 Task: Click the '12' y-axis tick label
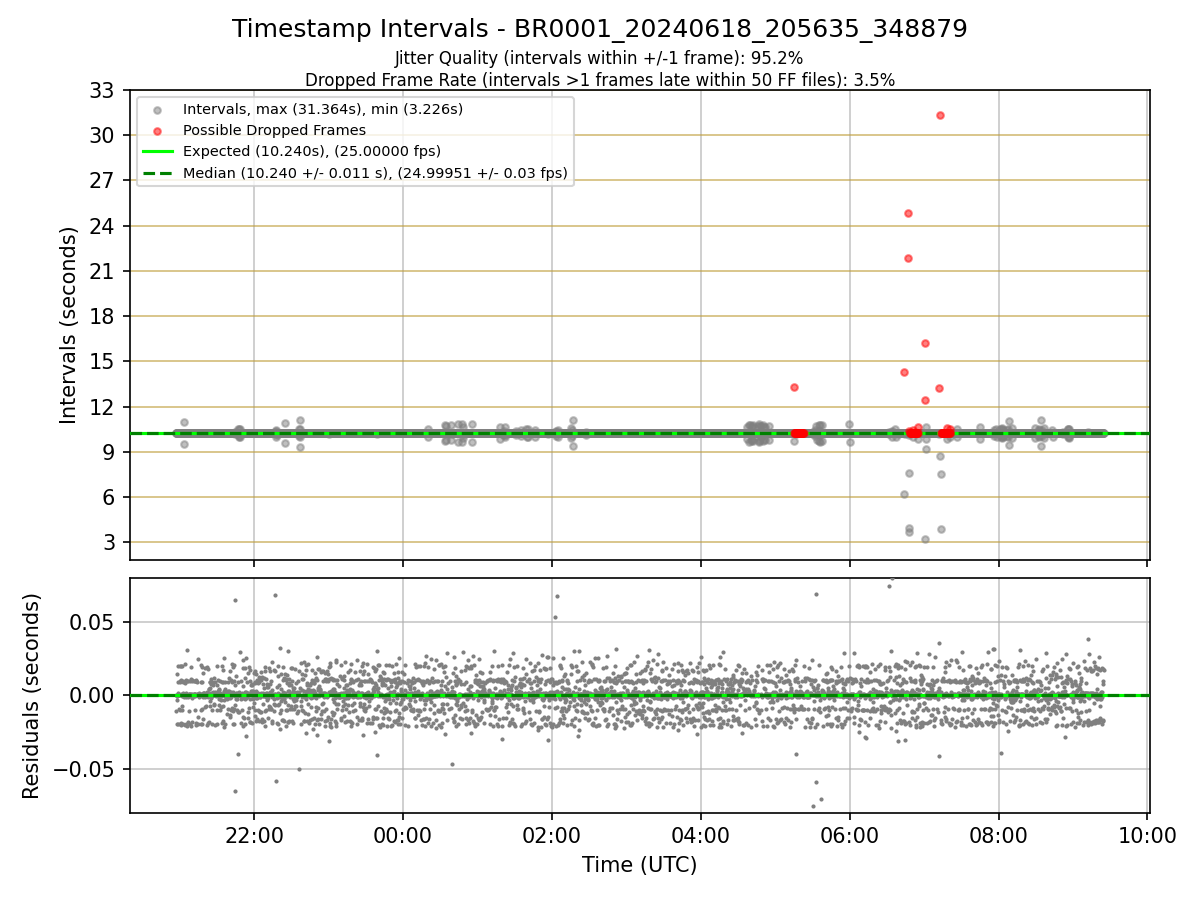104,407
